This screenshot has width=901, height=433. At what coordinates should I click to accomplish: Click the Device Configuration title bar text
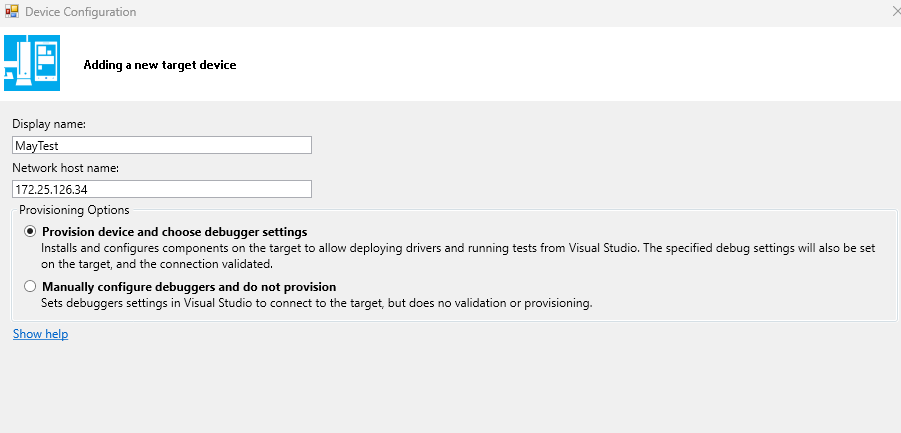[80, 11]
